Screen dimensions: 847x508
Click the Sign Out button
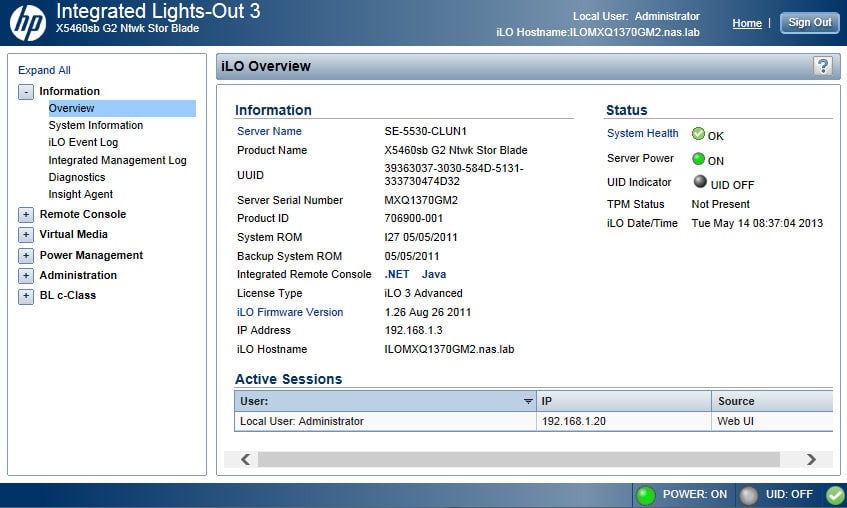tap(810, 23)
